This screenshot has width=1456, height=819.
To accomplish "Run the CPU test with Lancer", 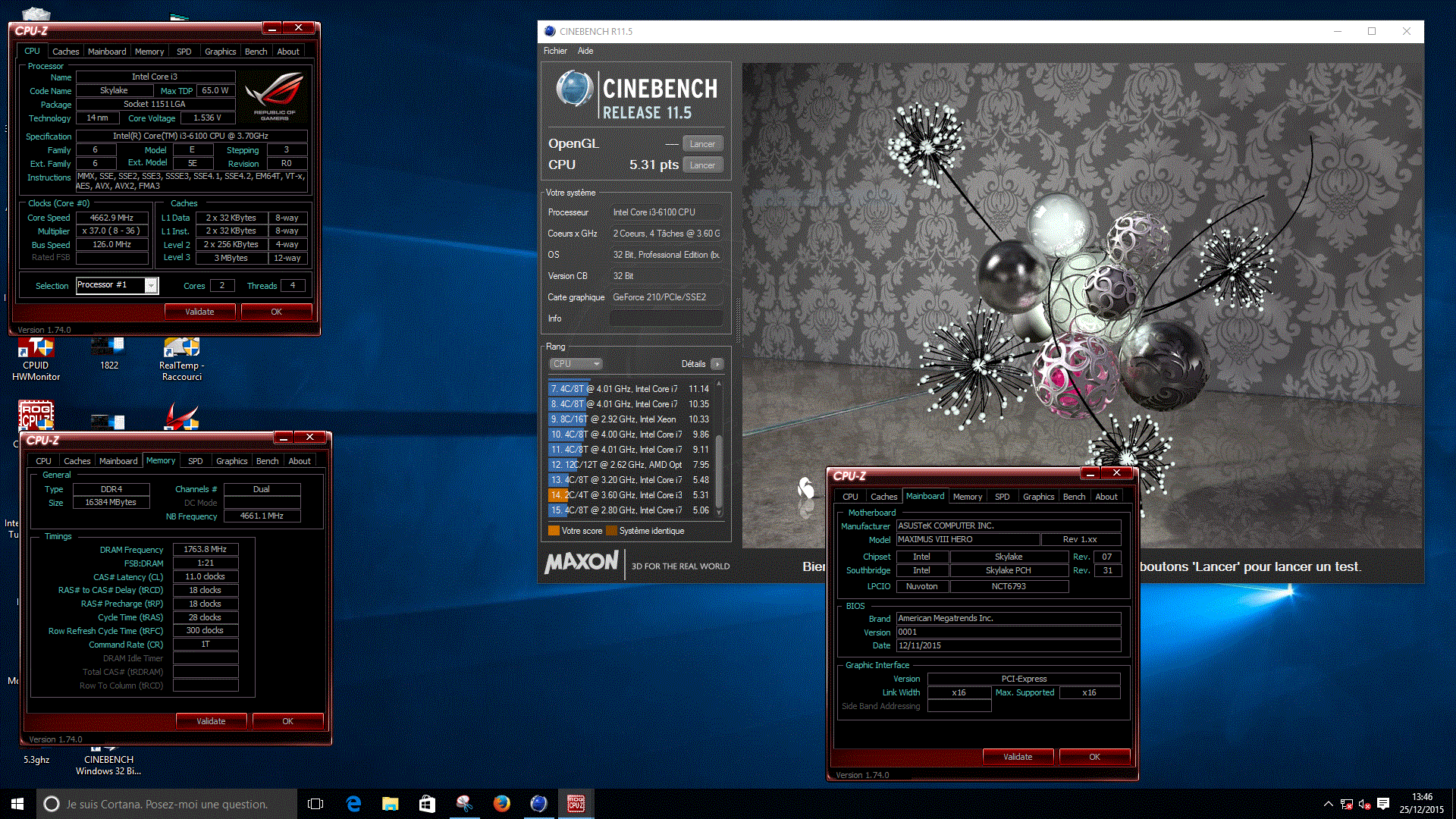I will click(x=702, y=165).
